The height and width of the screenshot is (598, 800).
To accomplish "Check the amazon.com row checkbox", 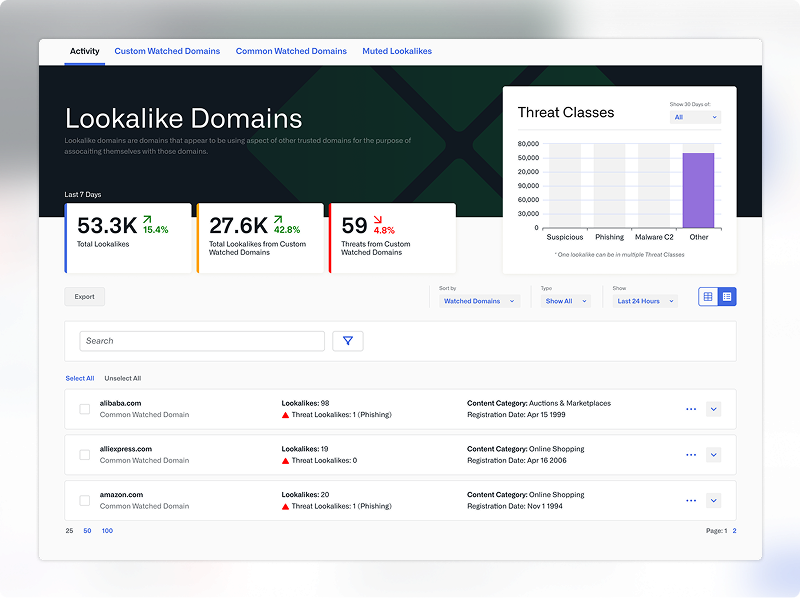I will click(x=85, y=500).
